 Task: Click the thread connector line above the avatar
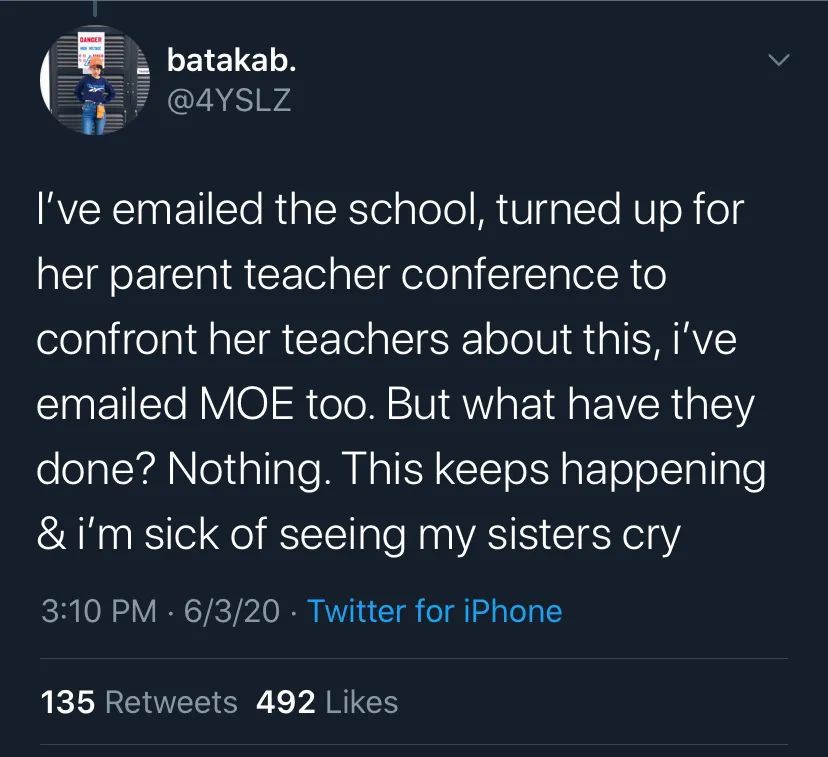tap(93, 10)
